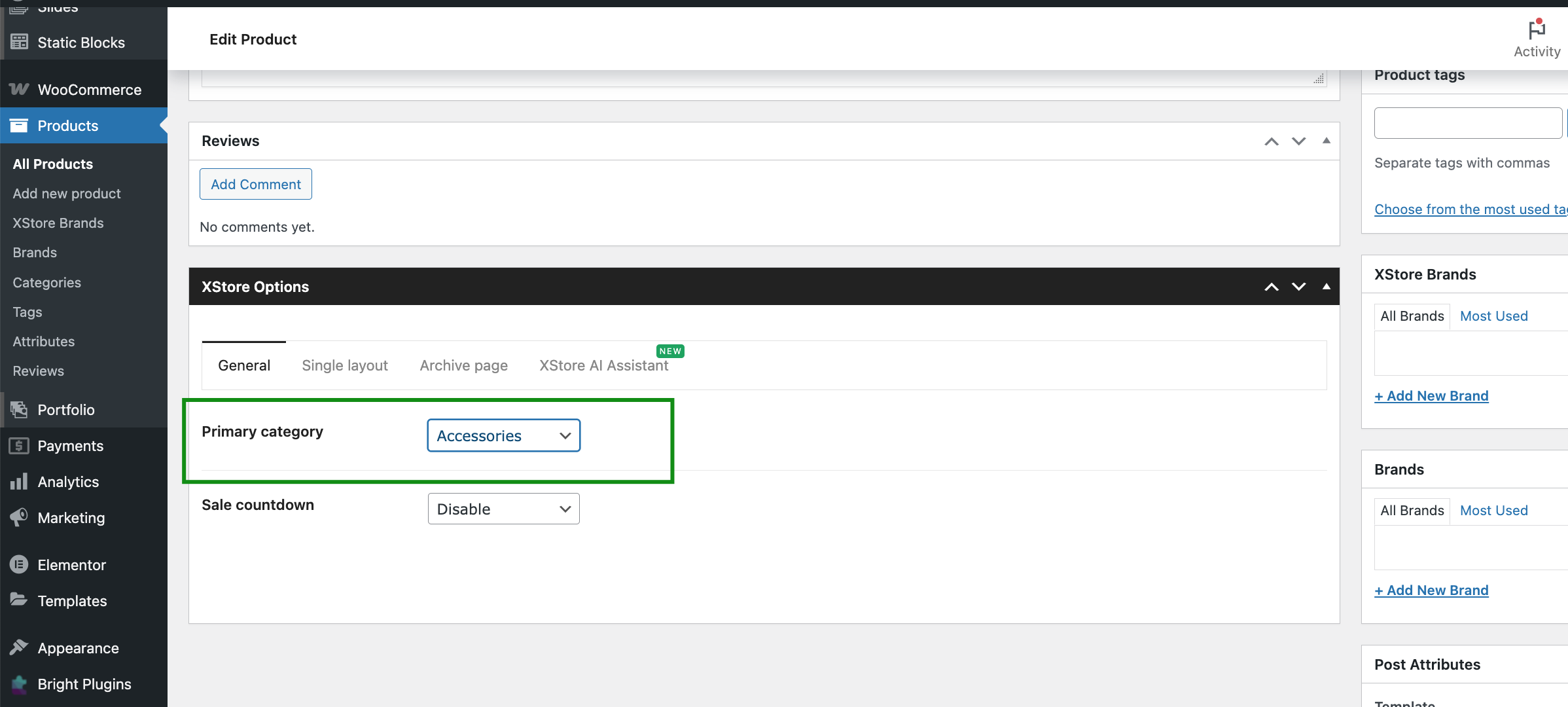The image size is (1568, 707).
Task: Move Reviews panel down
Action: tap(1298, 141)
